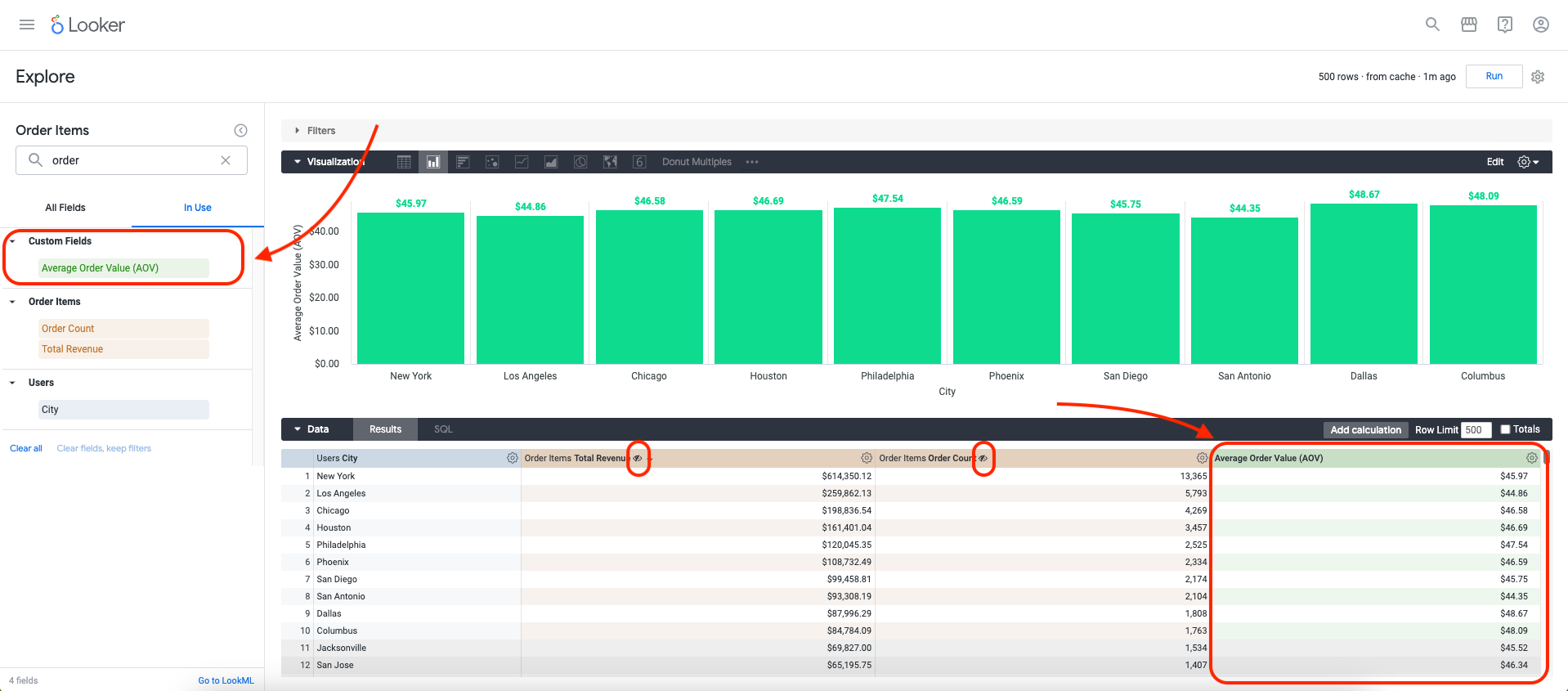The image size is (1568, 691).
Task: Show more visualization types ellipsis
Action: (x=752, y=162)
